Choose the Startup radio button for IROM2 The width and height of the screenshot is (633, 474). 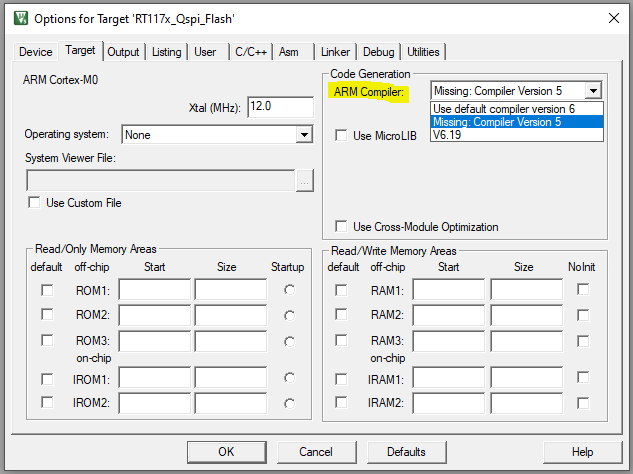pyautogui.click(x=290, y=403)
